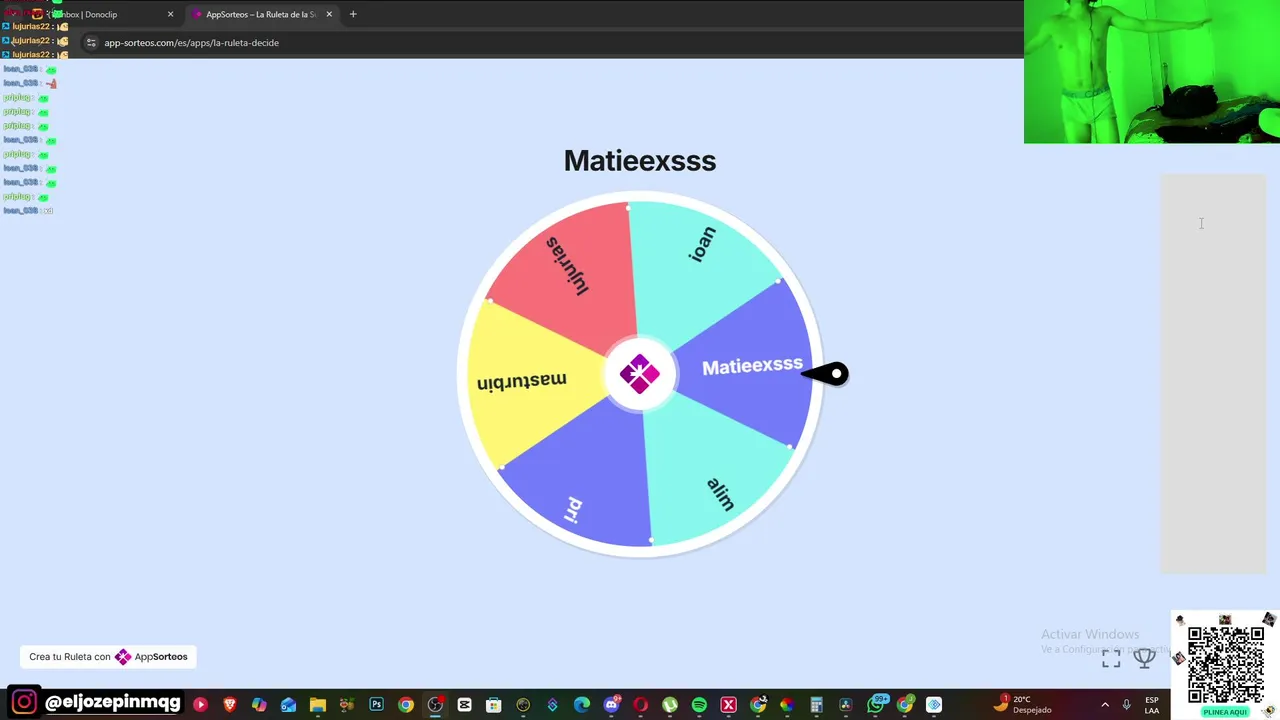Click the @eljozepinmqg handle text
Viewport: 1280px width, 720px height.
pyautogui.click(x=113, y=702)
